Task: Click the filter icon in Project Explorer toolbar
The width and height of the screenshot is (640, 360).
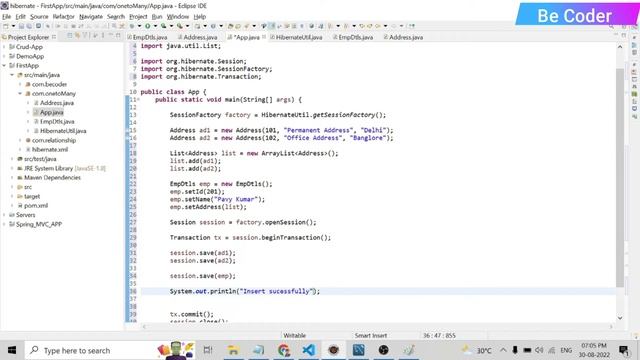Action: coord(85,36)
